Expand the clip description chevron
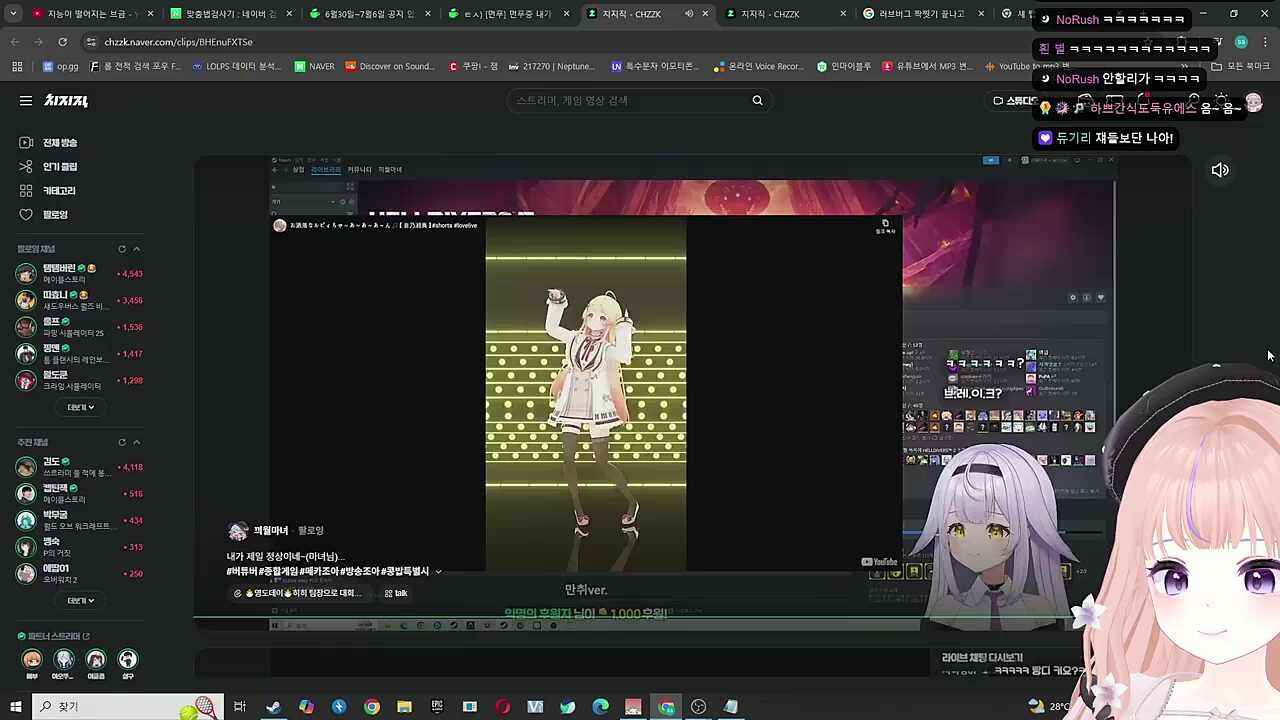The width and height of the screenshot is (1280, 720). [438, 572]
